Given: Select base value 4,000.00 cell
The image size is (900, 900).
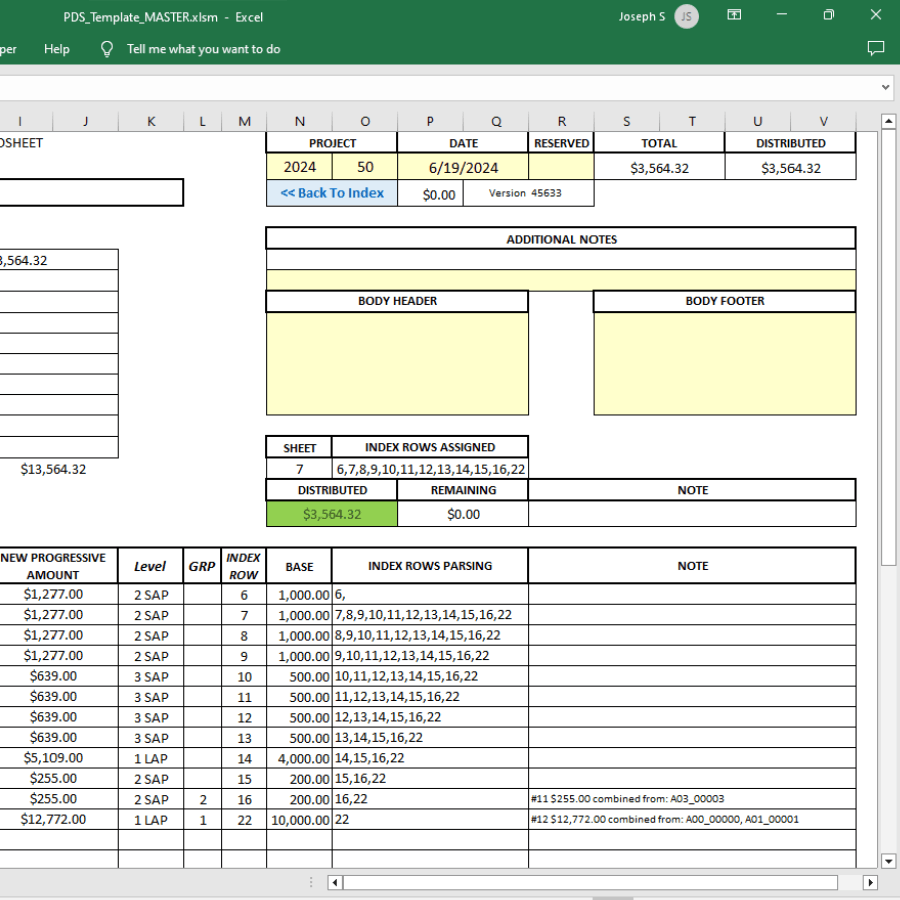Looking at the screenshot, I should pyautogui.click(x=299, y=758).
